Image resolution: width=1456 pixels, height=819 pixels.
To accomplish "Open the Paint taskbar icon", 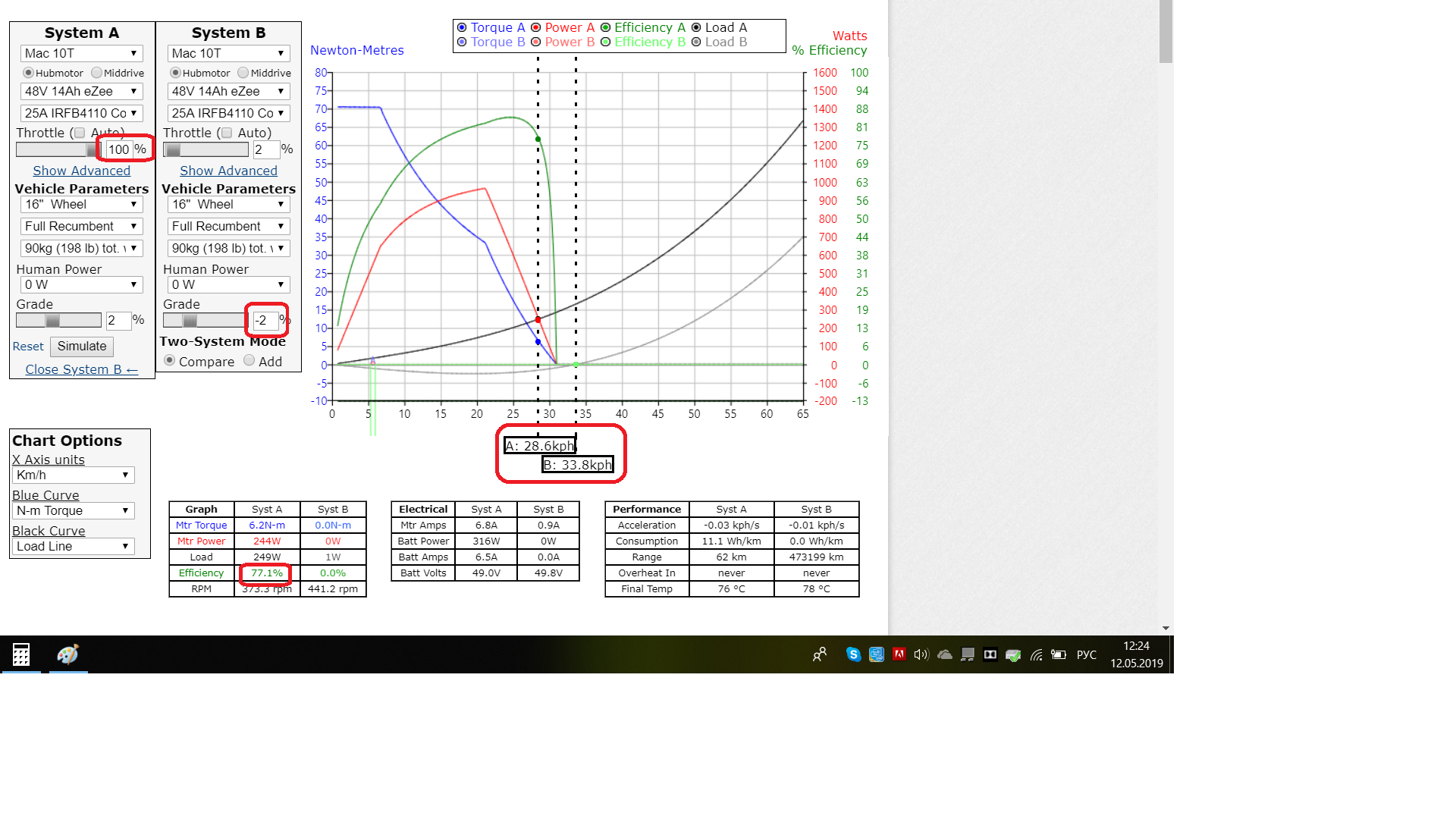I will (67, 654).
